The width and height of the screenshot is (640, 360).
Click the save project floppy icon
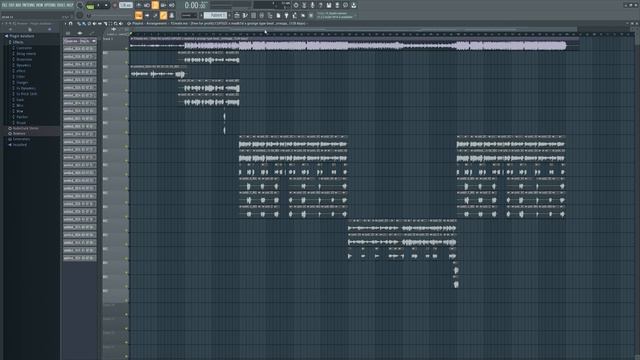329,5
